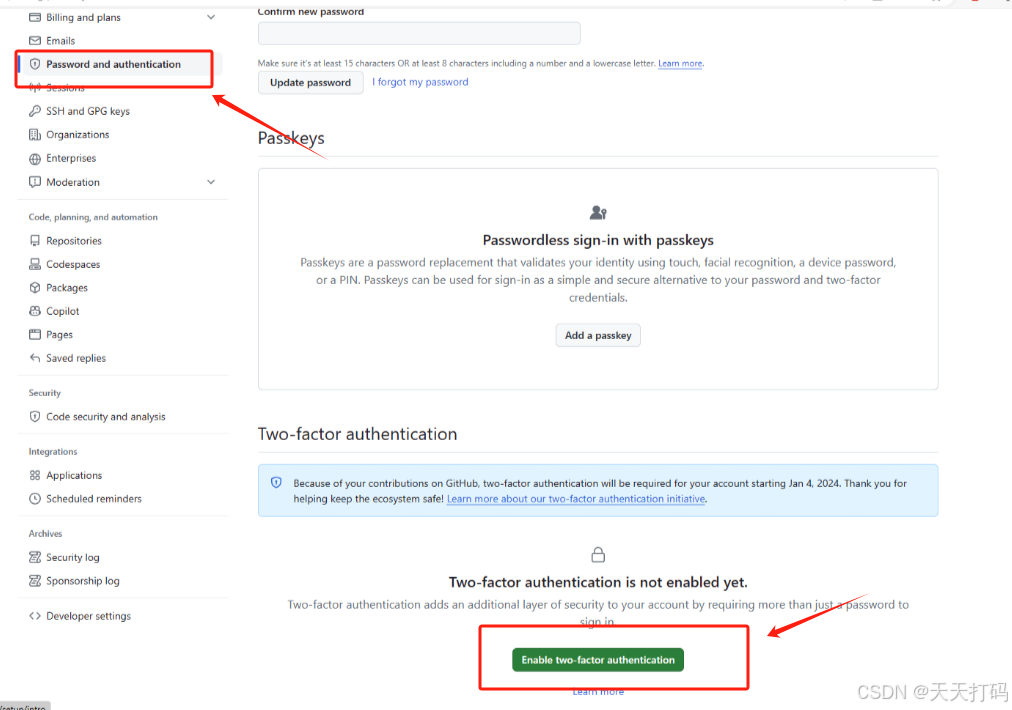
Task: Select the Emails sidebar icon
Action: point(33,40)
